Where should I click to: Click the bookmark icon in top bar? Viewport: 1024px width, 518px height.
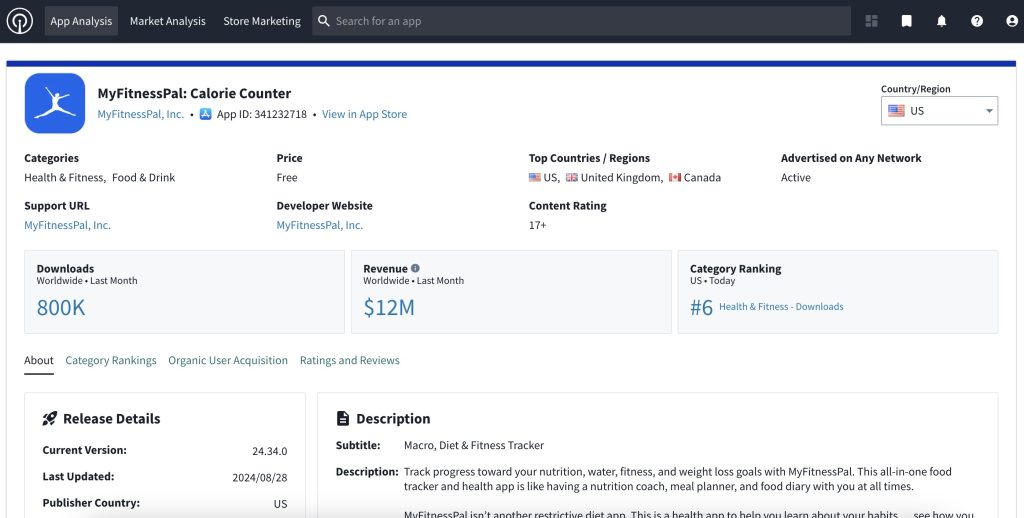coord(906,21)
